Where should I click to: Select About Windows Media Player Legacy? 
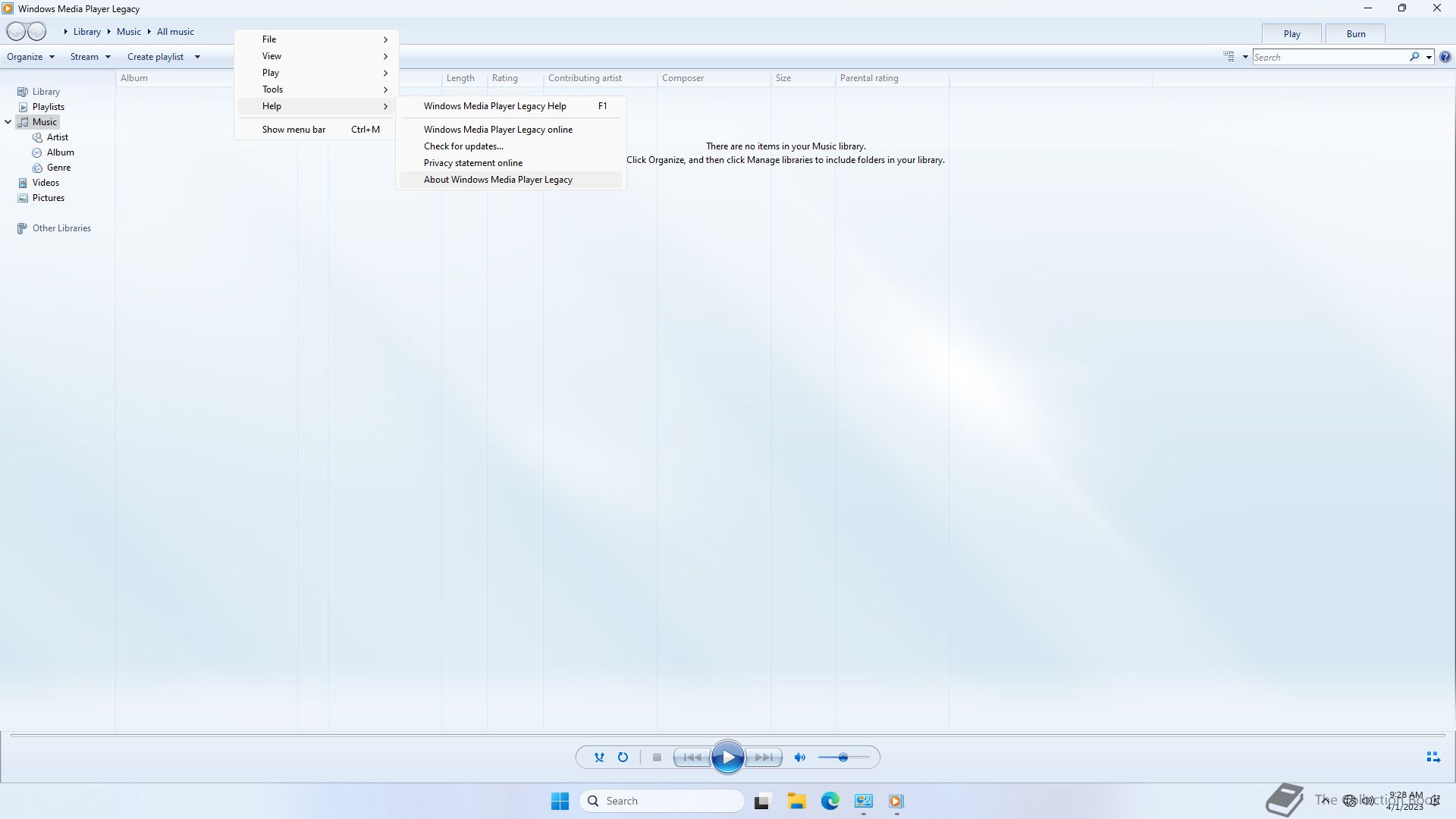coord(511,180)
